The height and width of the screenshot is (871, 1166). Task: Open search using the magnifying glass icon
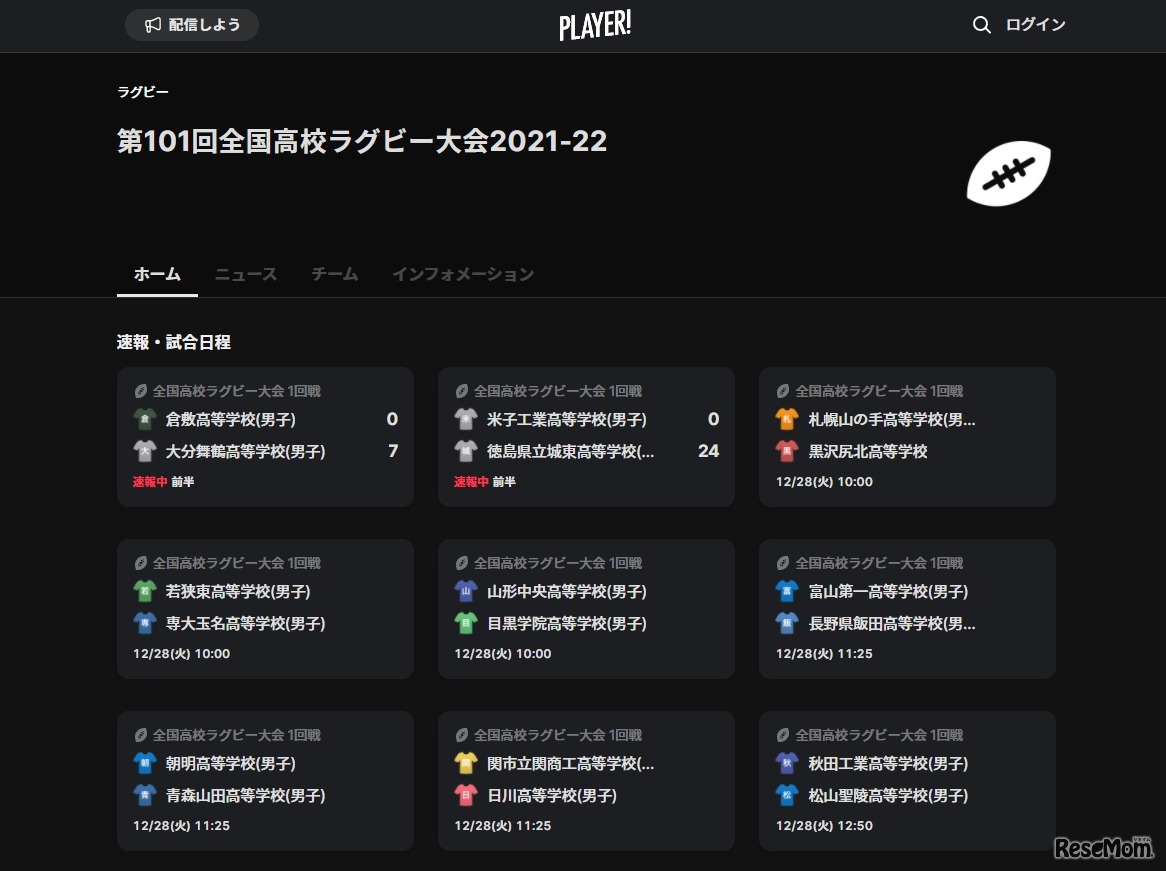(x=981, y=25)
